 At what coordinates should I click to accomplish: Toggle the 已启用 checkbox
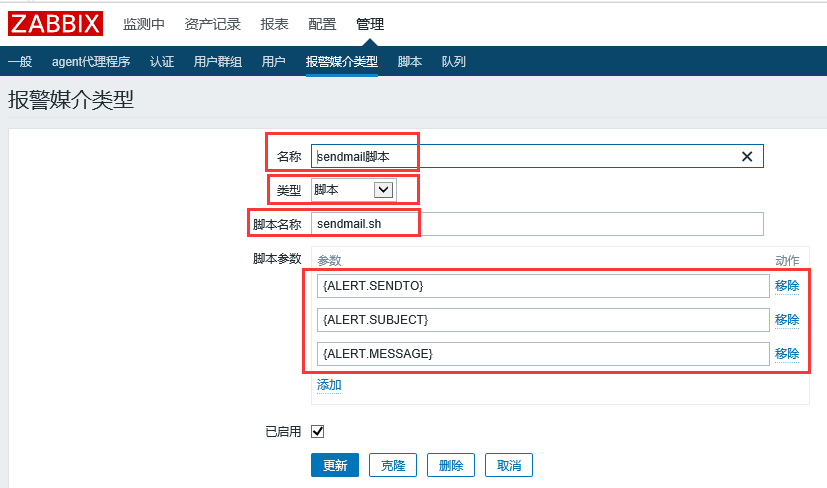[318, 432]
